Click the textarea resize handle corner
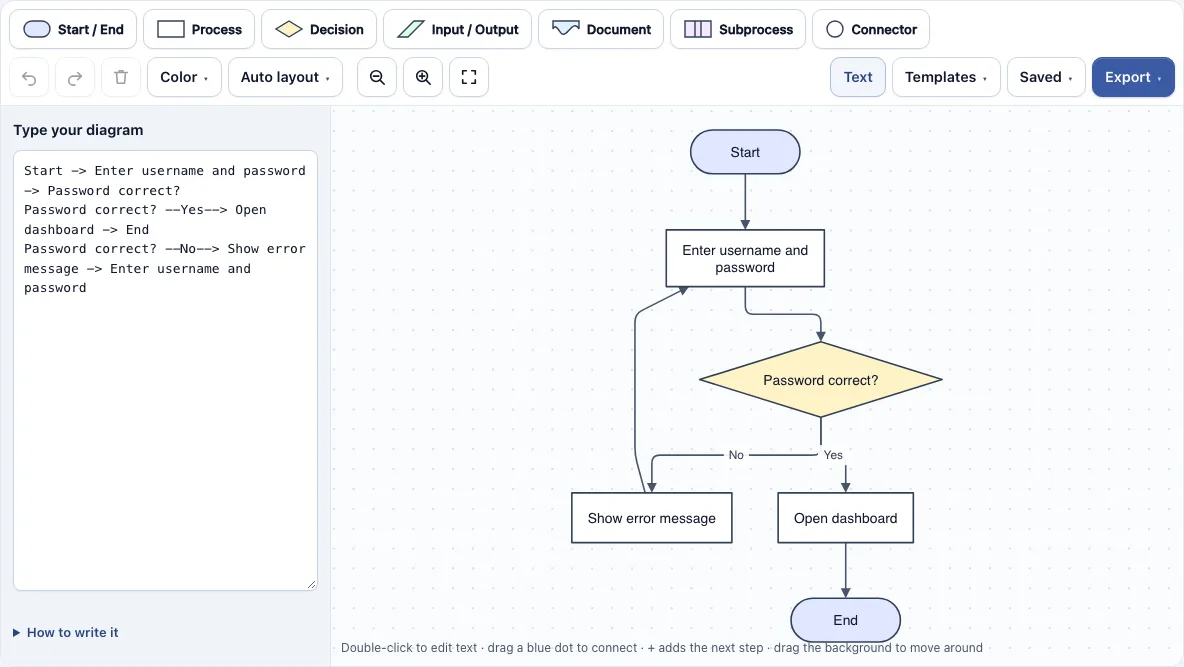 coord(312,585)
